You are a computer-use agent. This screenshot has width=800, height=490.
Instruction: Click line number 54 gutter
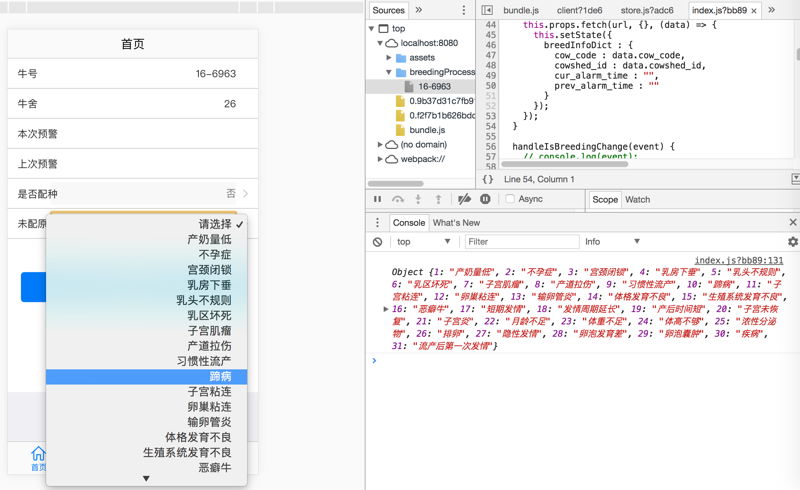point(491,126)
